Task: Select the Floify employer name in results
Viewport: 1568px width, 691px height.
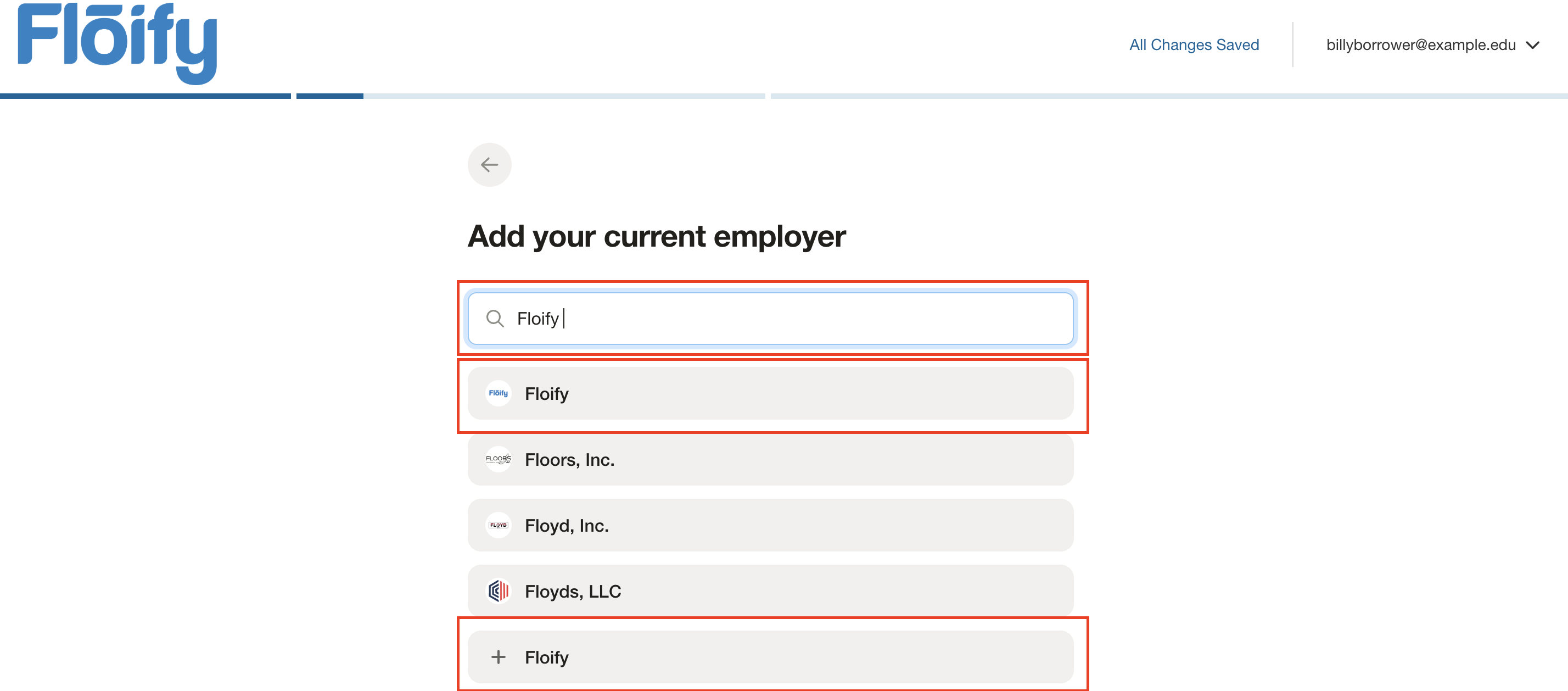Action: (547, 394)
